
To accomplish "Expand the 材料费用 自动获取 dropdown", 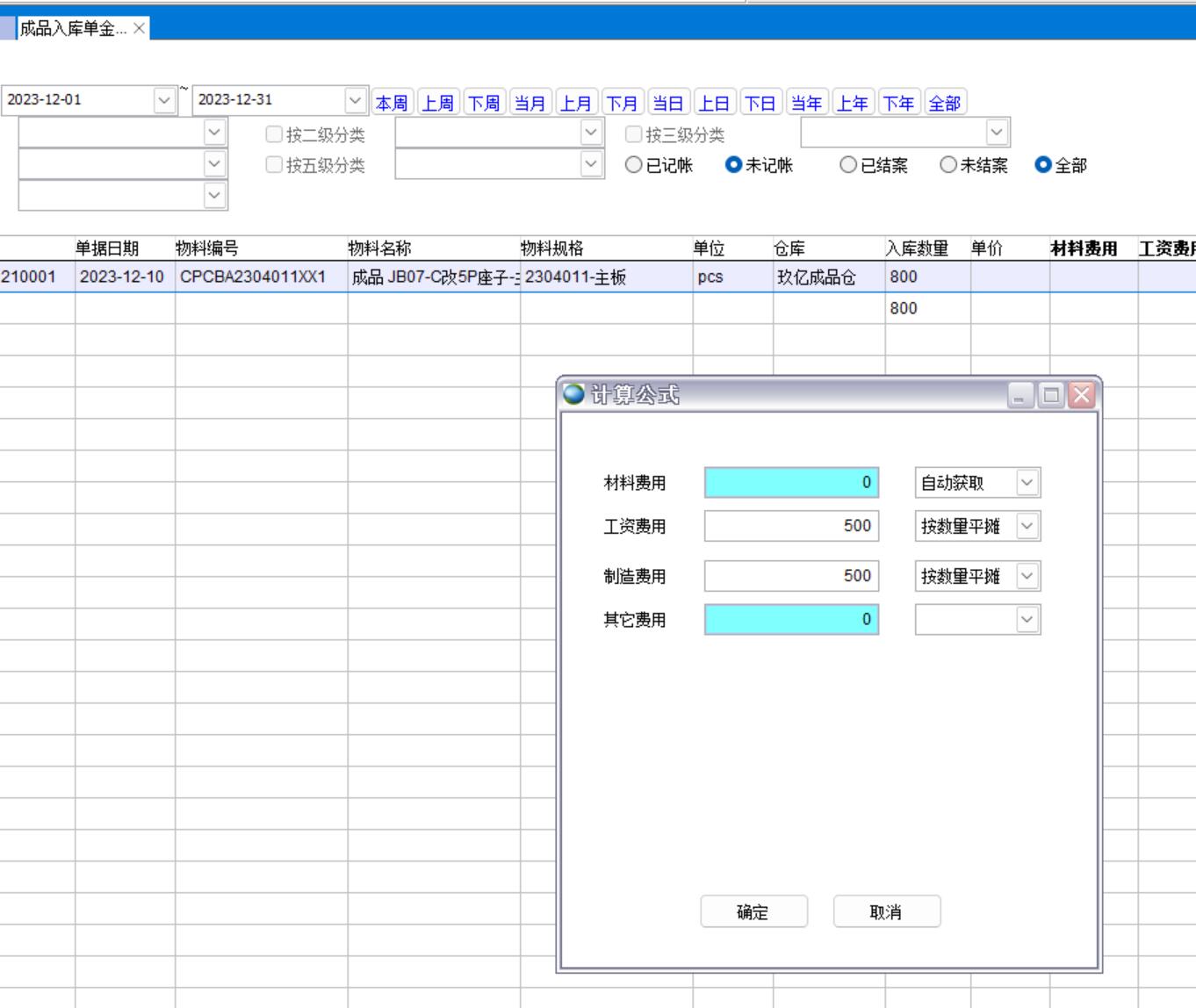I will click(1027, 483).
